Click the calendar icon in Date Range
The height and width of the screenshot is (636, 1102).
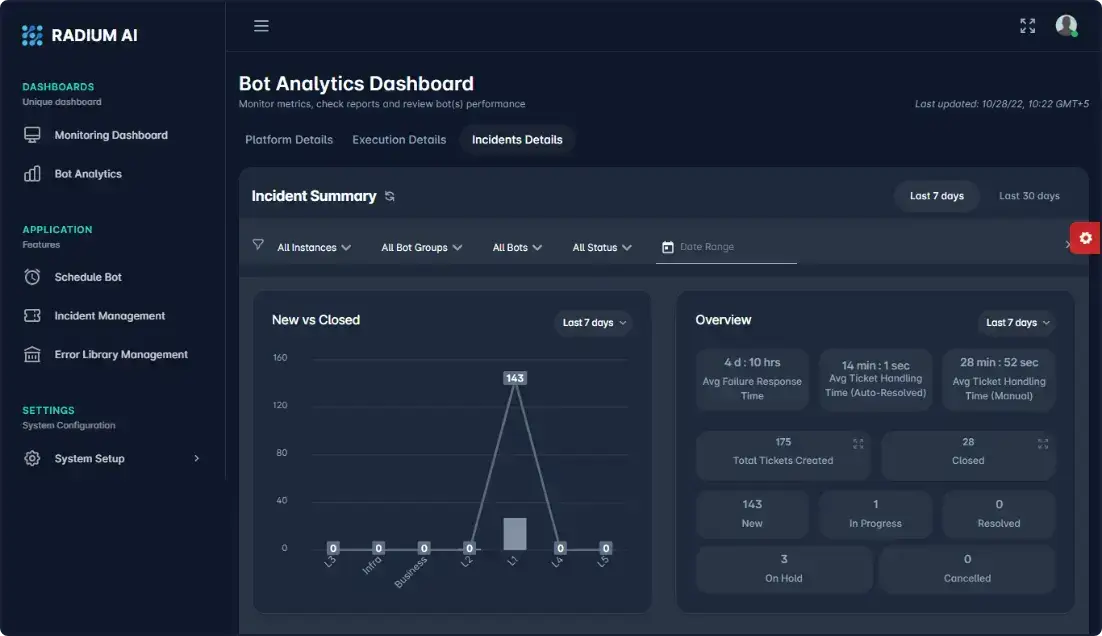point(668,247)
